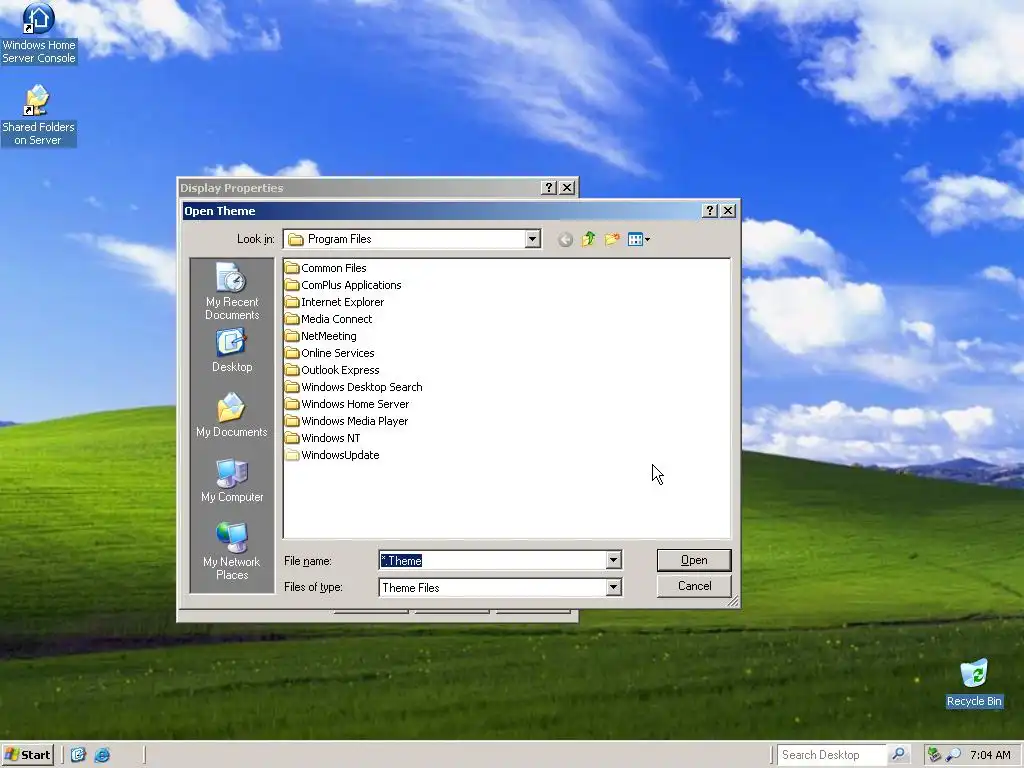Click the Open Theme help button
The width and height of the screenshot is (1024, 768).
click(710, 210)
